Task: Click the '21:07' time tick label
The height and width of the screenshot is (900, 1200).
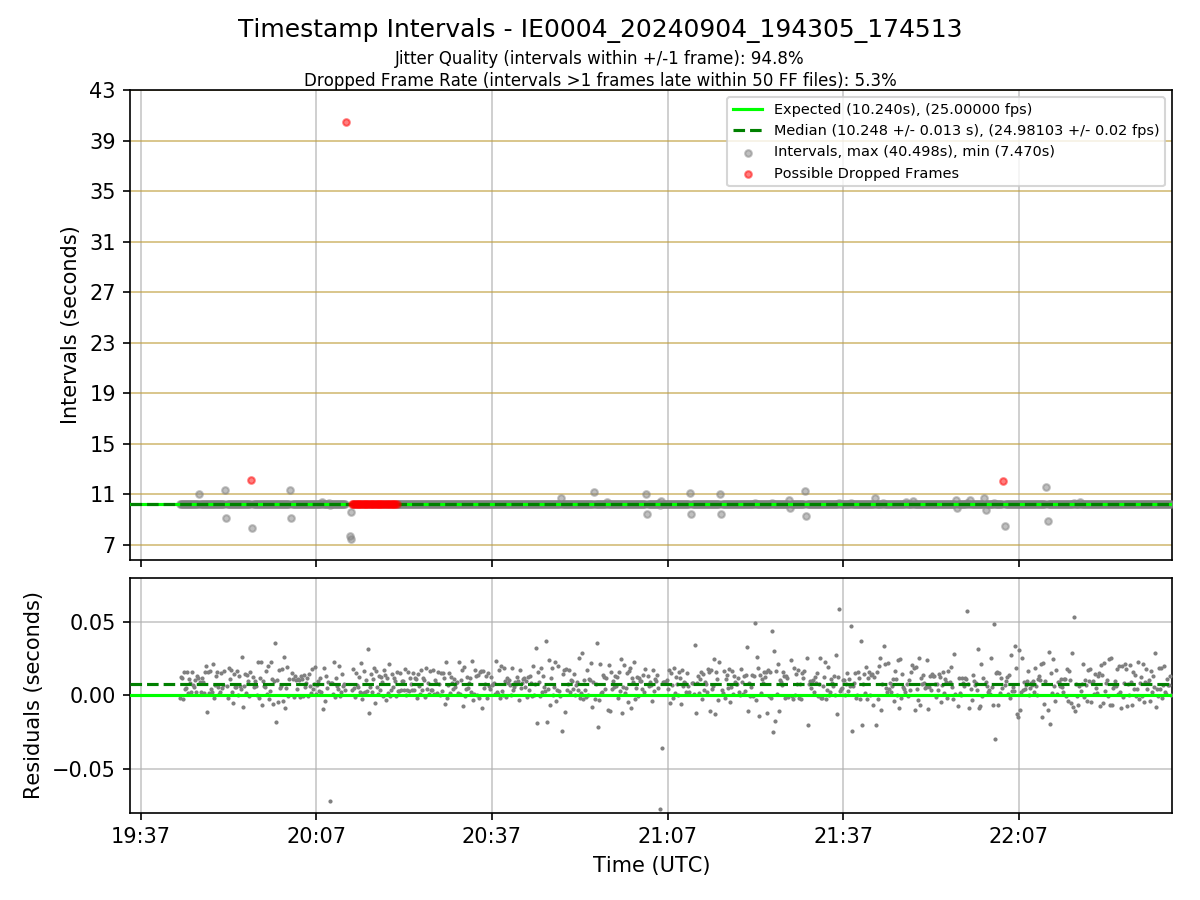Action: click(x=667, y=834)
